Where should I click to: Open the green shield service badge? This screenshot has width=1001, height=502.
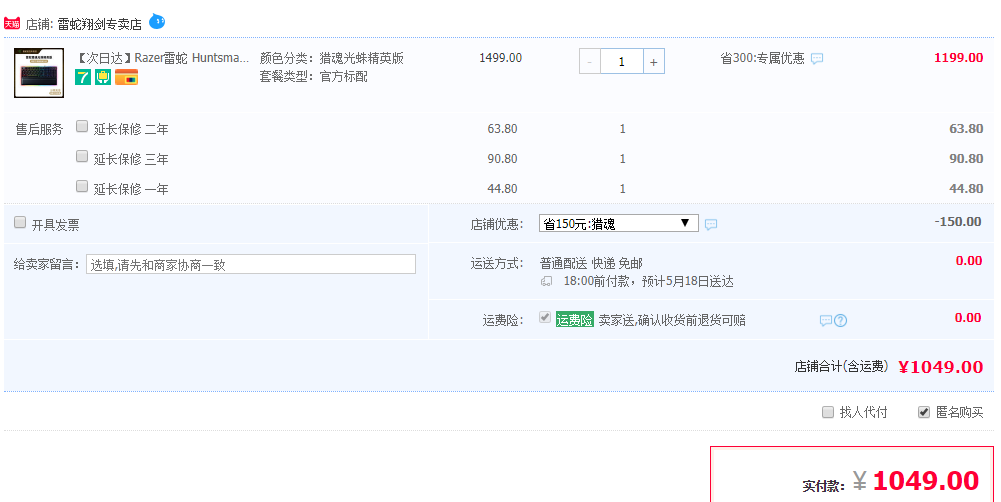[x=103, y=77]
